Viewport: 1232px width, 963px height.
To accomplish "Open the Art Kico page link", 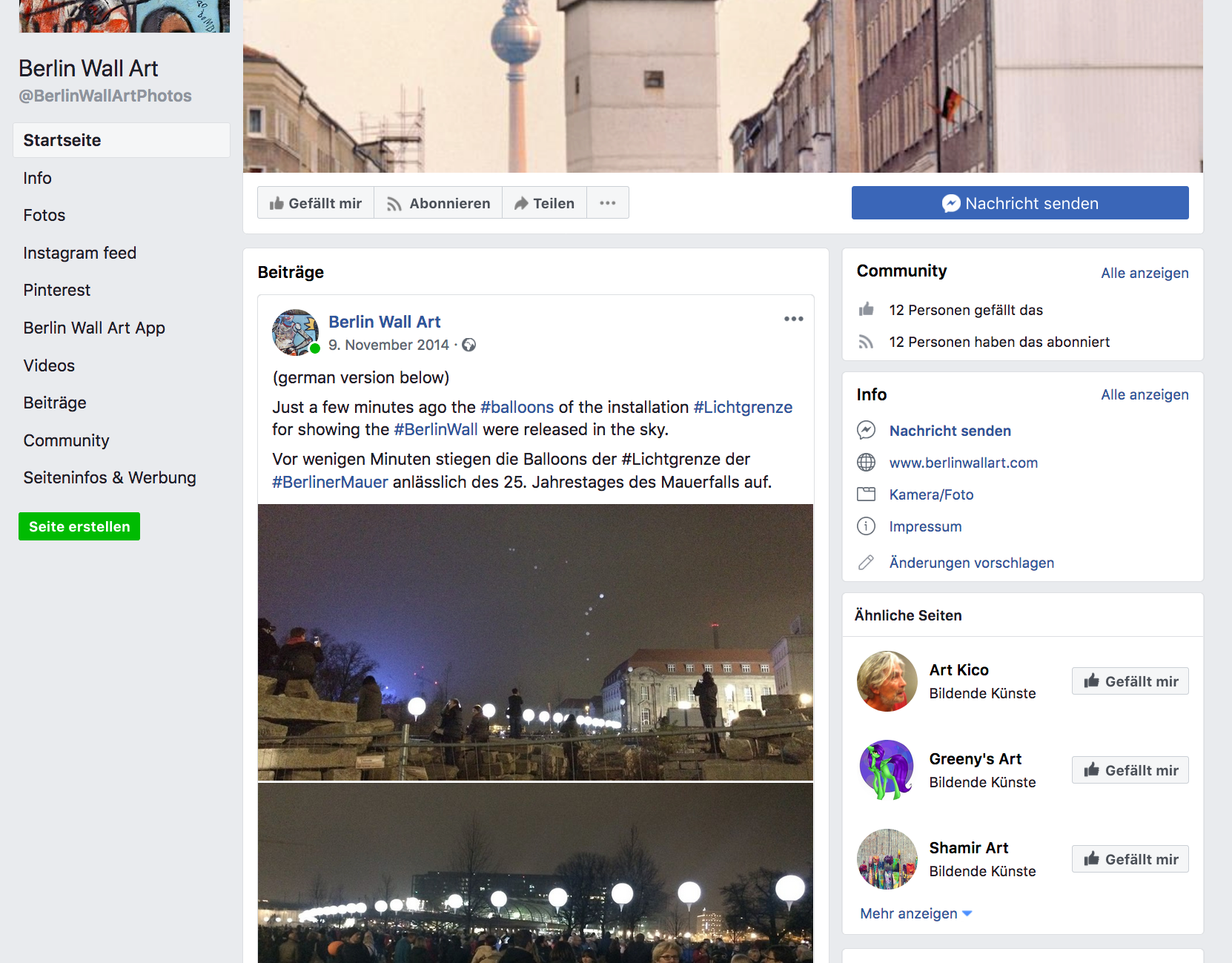I will 959,670.
